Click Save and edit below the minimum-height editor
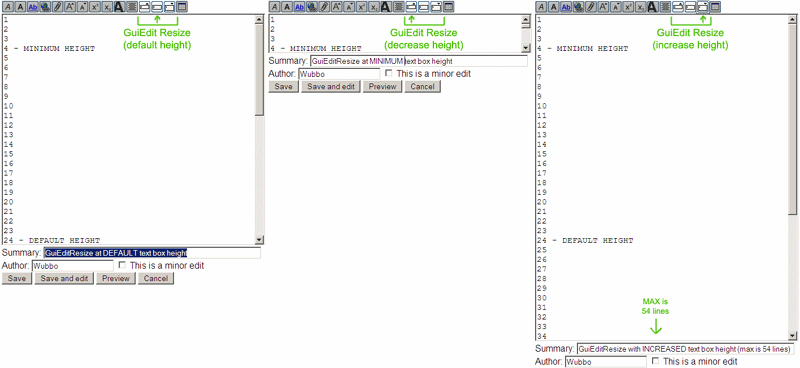Image resolution: width=800 pixels, height=368 pixels. pos(331,87)
